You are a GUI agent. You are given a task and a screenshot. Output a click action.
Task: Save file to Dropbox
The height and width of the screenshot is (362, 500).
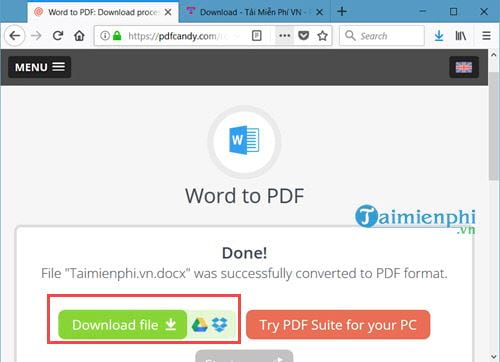pyautogui.click(x=220, y=324)
